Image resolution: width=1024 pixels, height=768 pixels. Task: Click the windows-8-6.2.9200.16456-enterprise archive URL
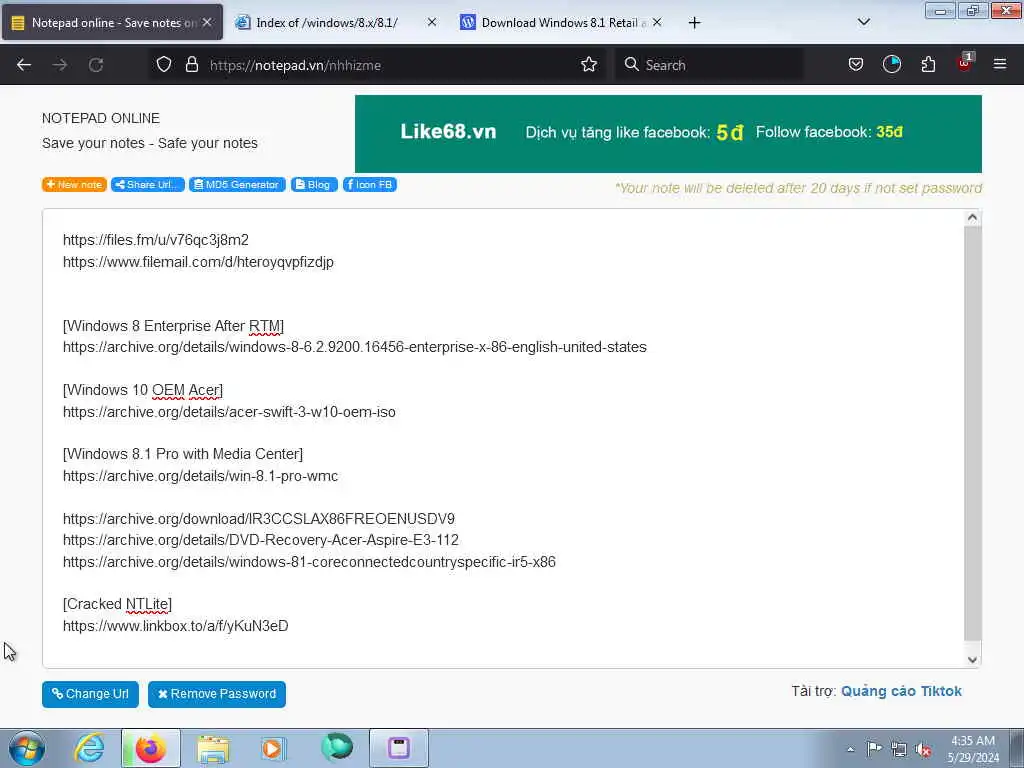coord(355,347)
